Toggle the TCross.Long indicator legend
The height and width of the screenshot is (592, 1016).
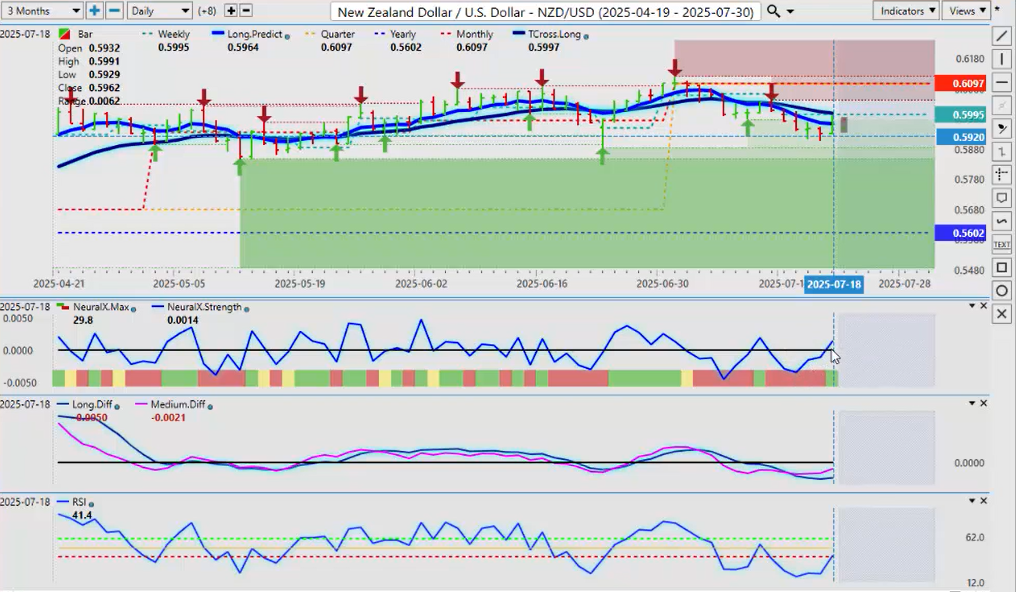[x=549, y=35]
